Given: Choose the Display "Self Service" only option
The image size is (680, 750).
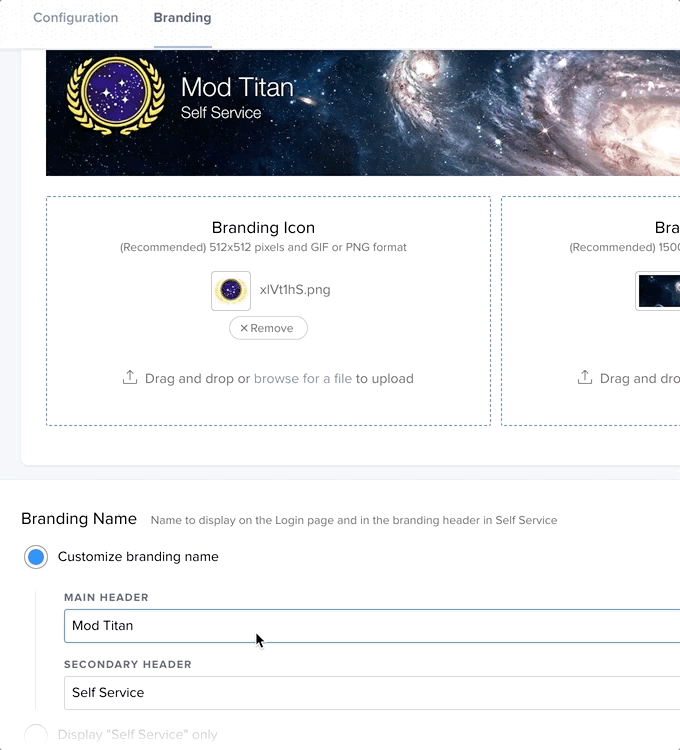Looking at the screenshot, I should pos(36,735).
